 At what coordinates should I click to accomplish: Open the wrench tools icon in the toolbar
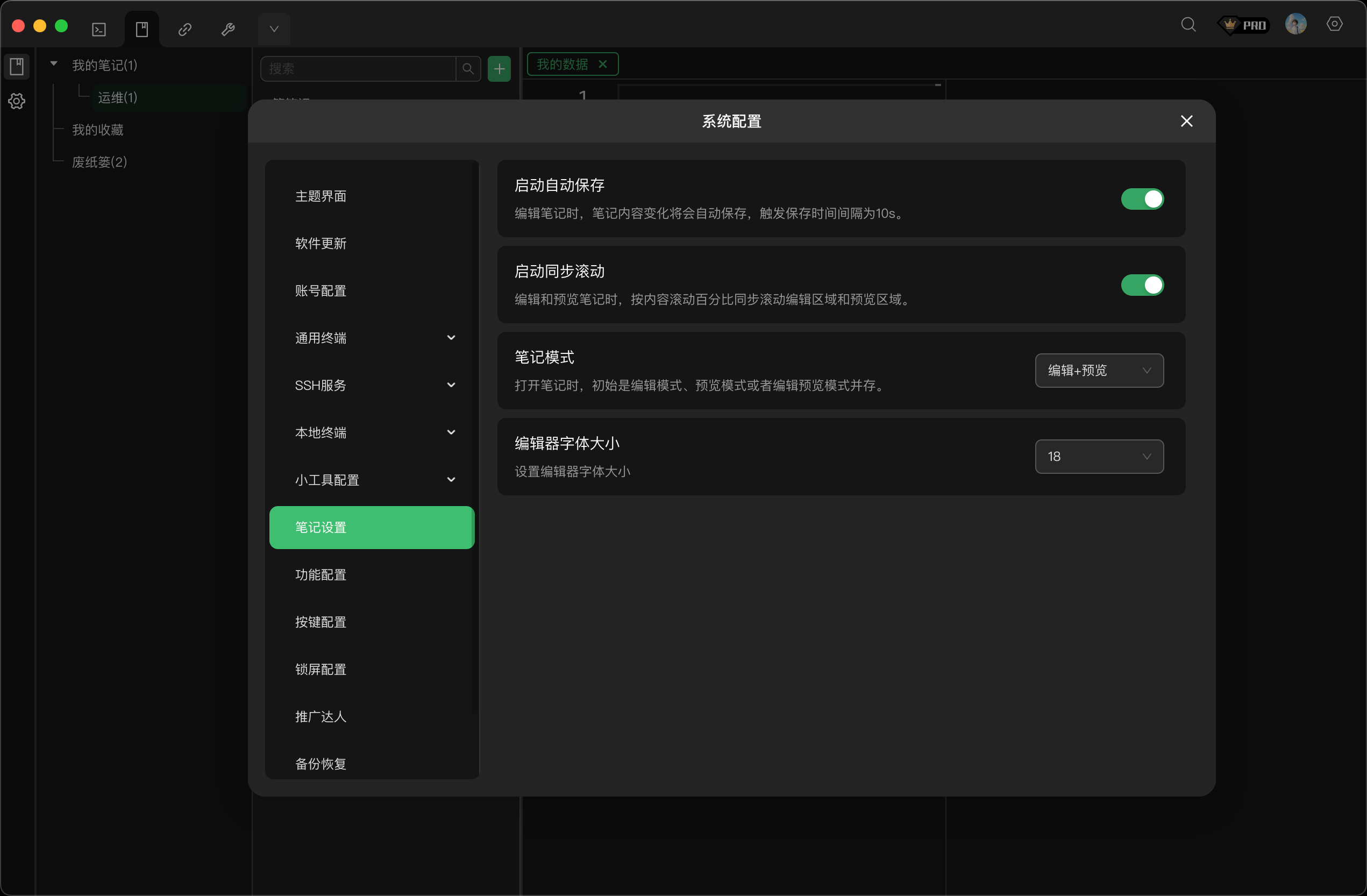pyautogui.click(x=228, y=29)
